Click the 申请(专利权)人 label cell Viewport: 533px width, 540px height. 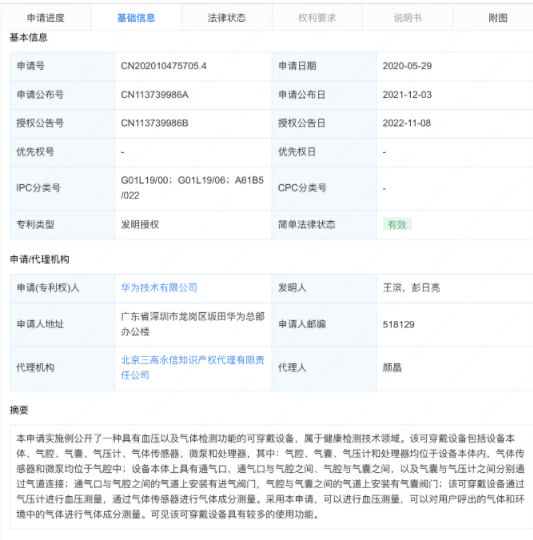(62, 288)
